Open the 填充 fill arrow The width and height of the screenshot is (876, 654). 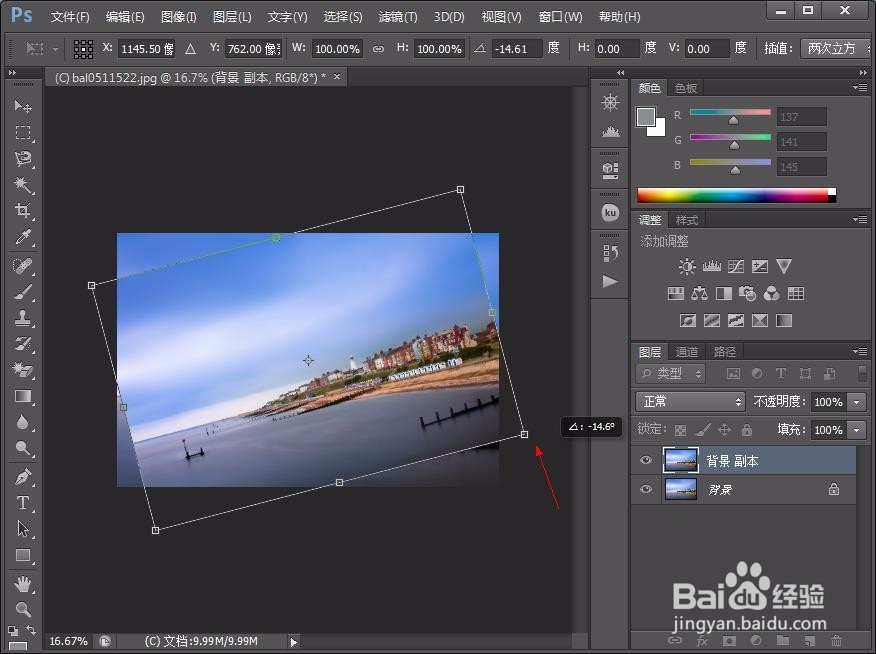coord(856,430)
